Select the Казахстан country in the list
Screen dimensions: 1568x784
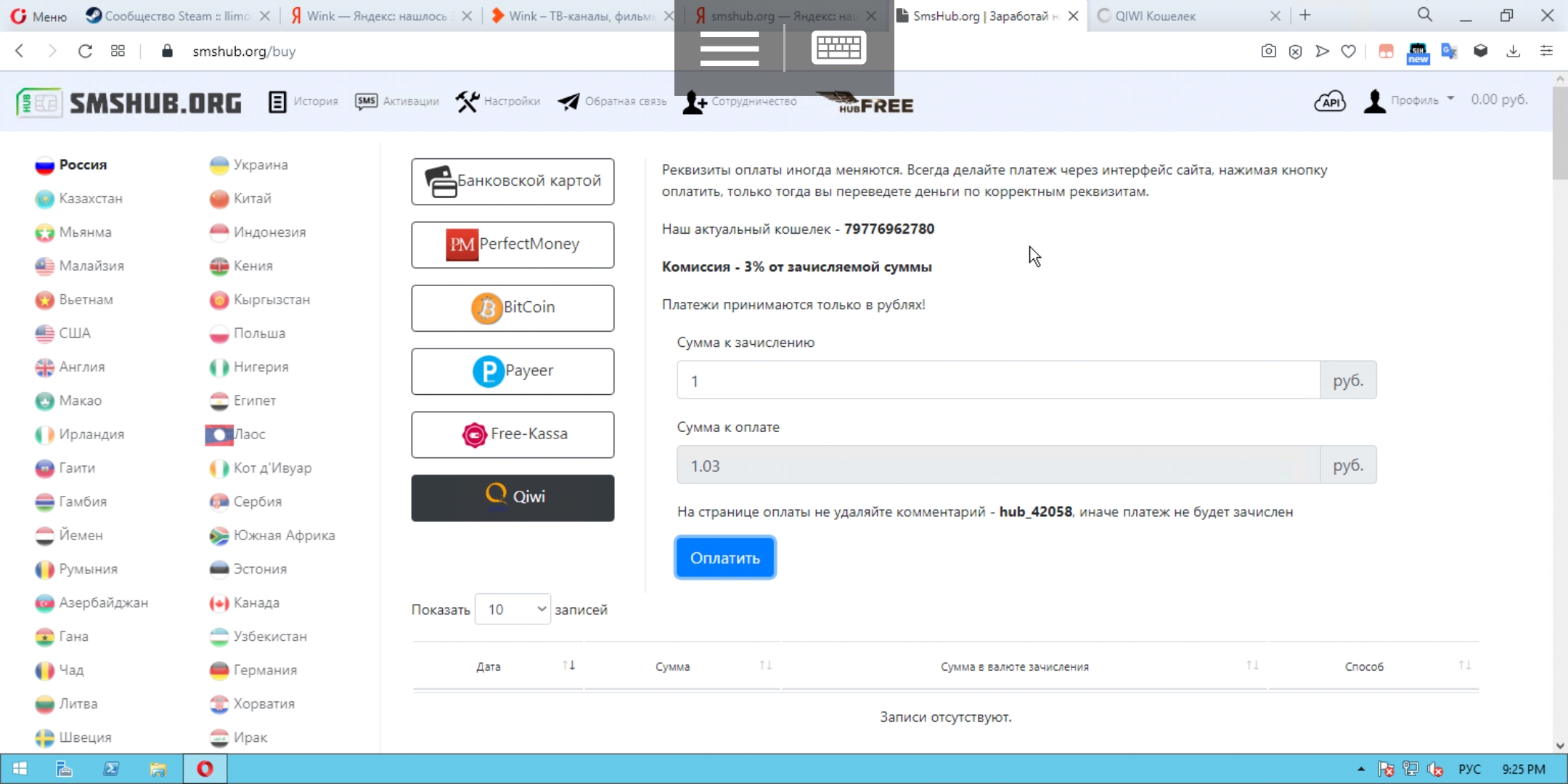90,198
